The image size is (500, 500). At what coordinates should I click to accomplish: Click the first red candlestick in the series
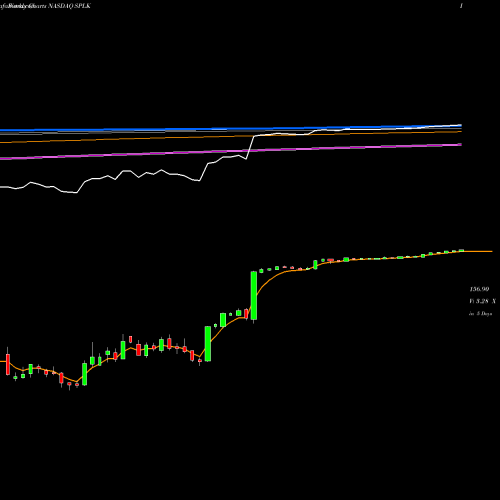8,364
